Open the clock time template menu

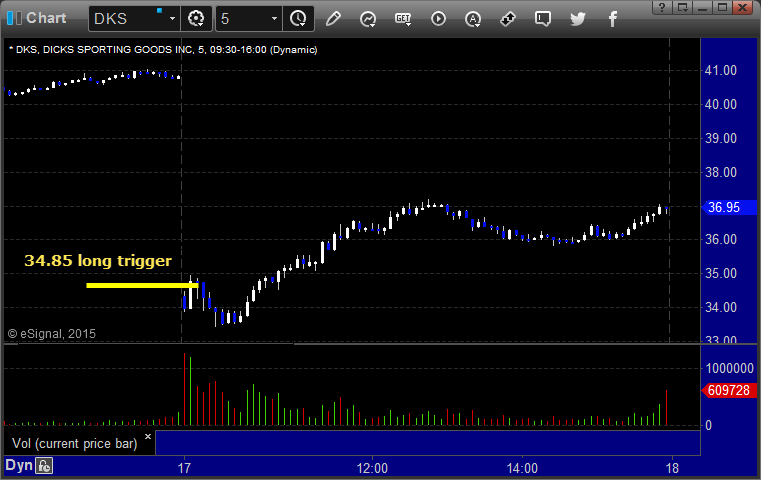point(298,19)
